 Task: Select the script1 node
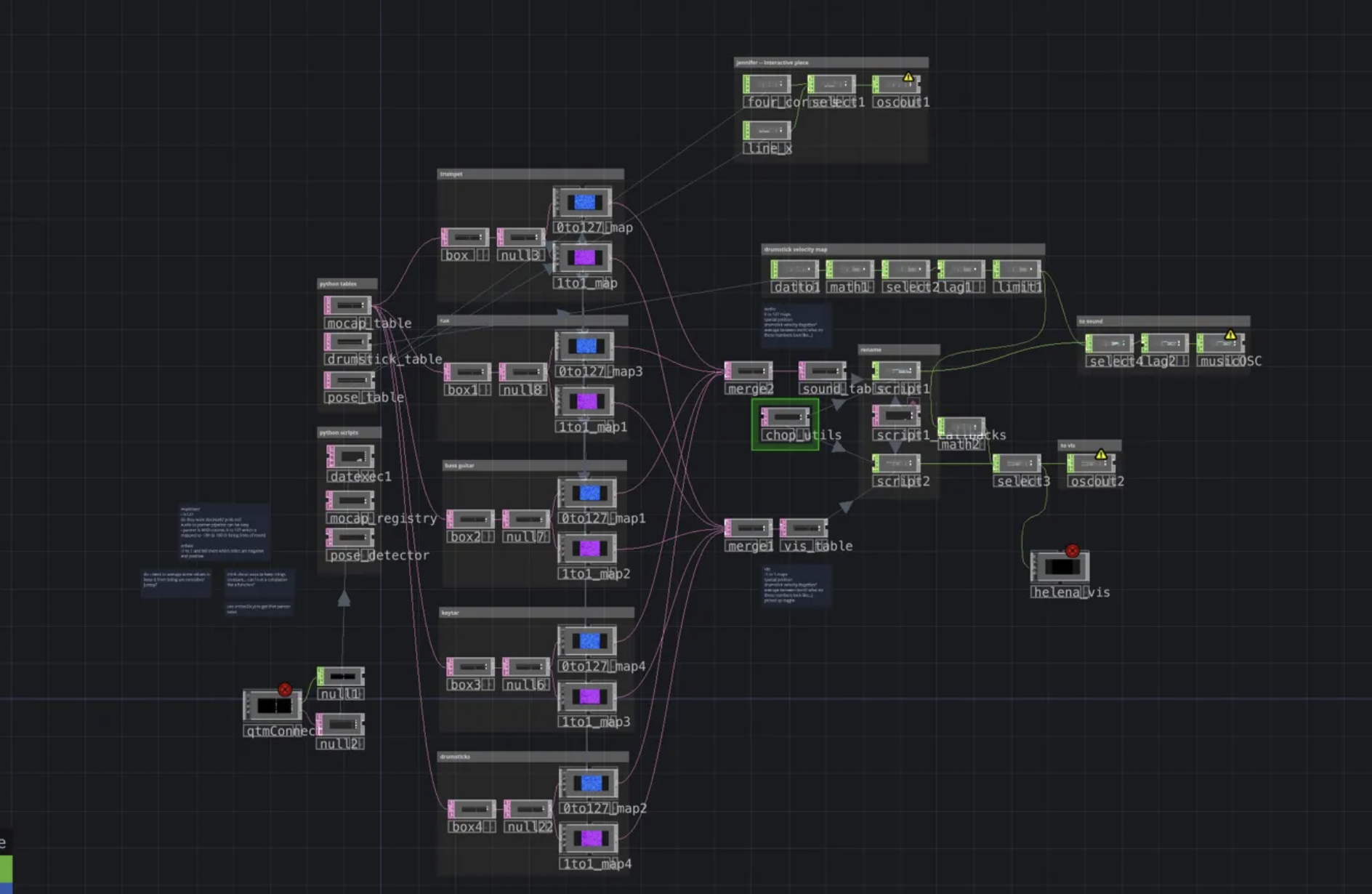[x=896, y=371]
